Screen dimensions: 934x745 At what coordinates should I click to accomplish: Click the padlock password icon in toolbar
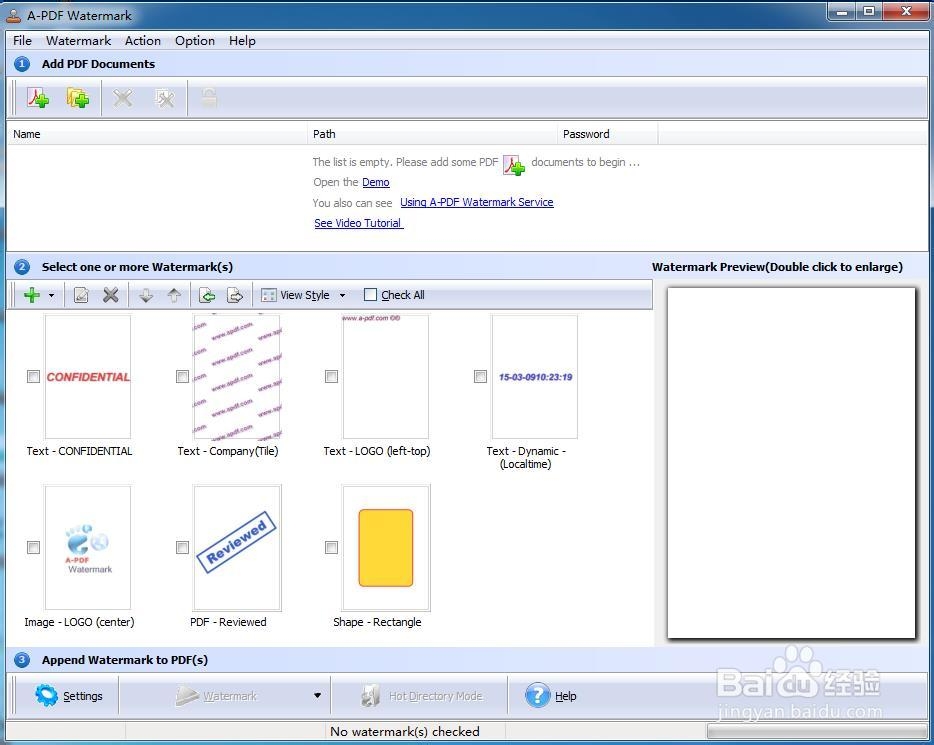tap(208, 97)
